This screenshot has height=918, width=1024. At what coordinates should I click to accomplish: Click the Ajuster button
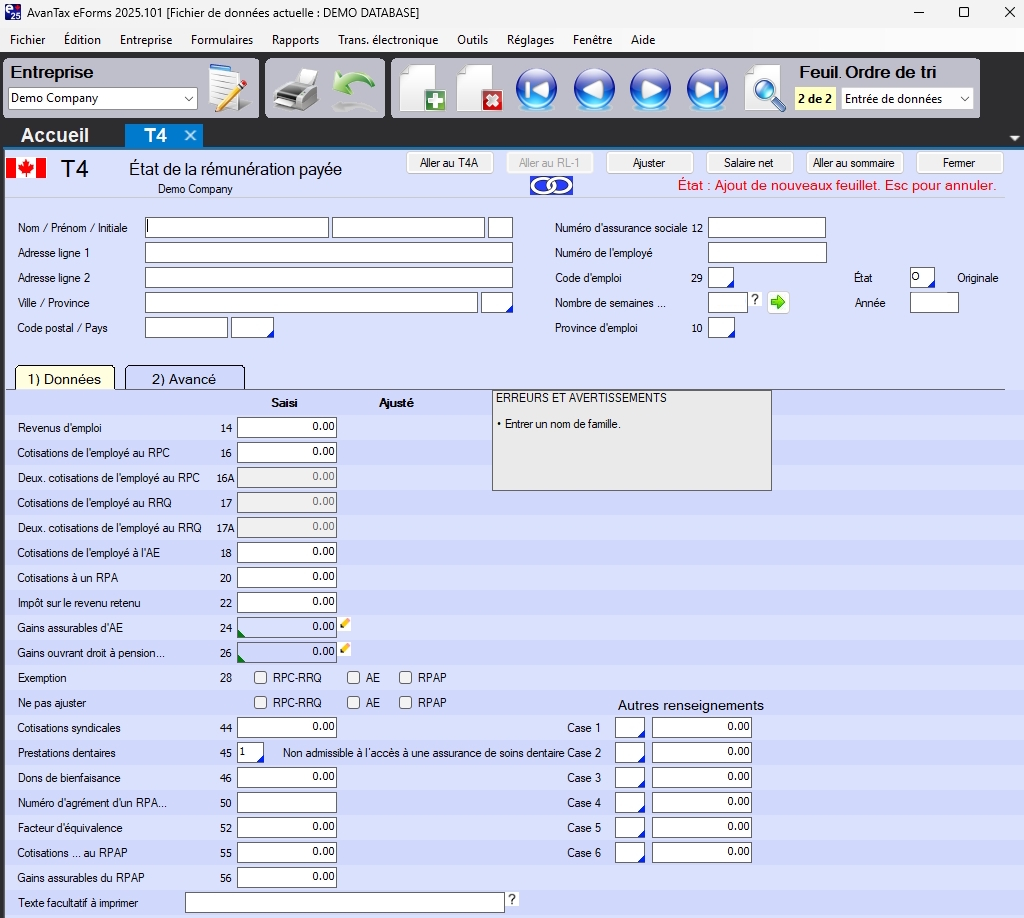[x=649, y=163]
